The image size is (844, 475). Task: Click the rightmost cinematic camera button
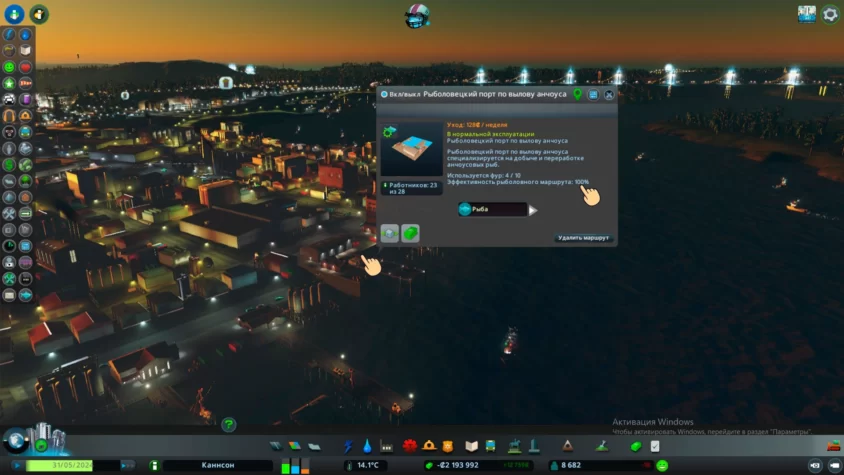pos(834,465)
